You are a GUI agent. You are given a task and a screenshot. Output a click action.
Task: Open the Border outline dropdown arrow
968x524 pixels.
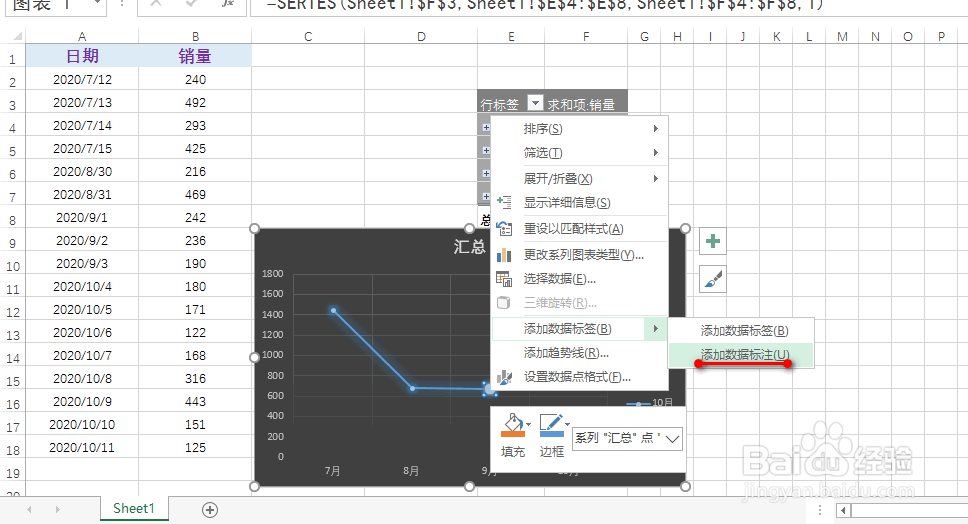coord(567,424)
